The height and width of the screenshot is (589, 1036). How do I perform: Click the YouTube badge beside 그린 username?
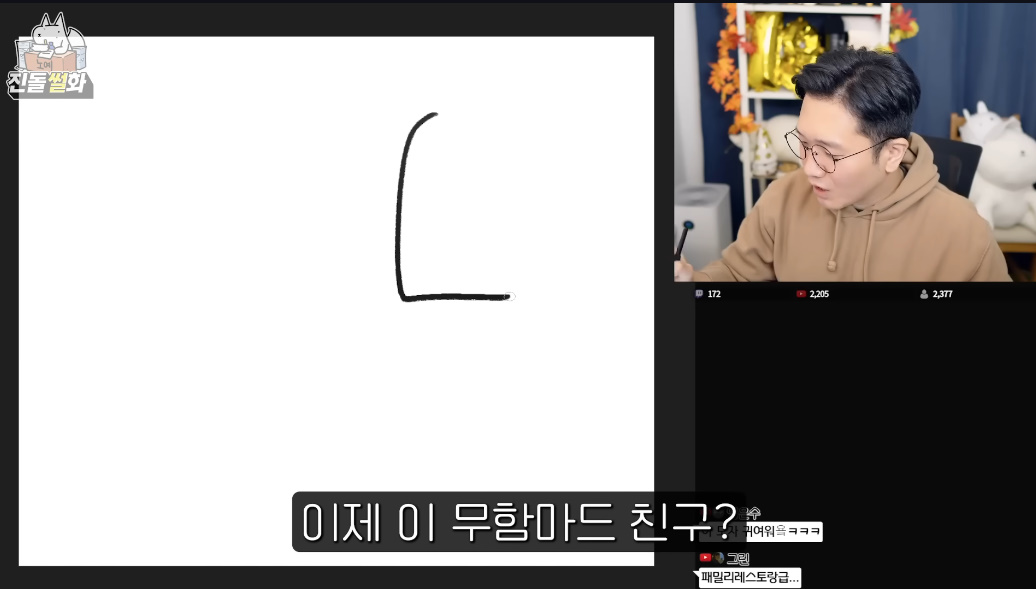(705, 558)
